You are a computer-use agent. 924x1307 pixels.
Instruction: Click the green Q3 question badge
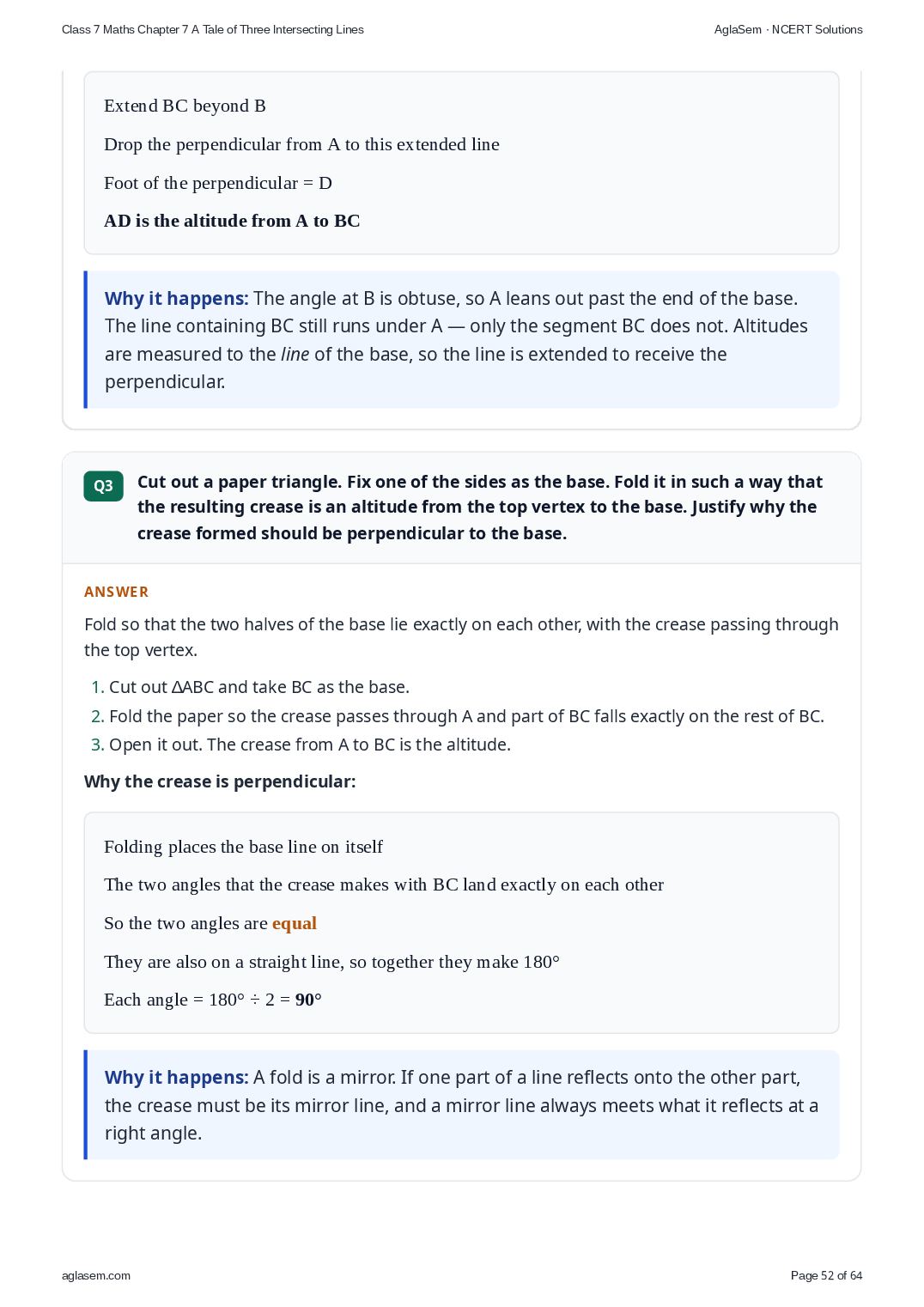point(103,486)
